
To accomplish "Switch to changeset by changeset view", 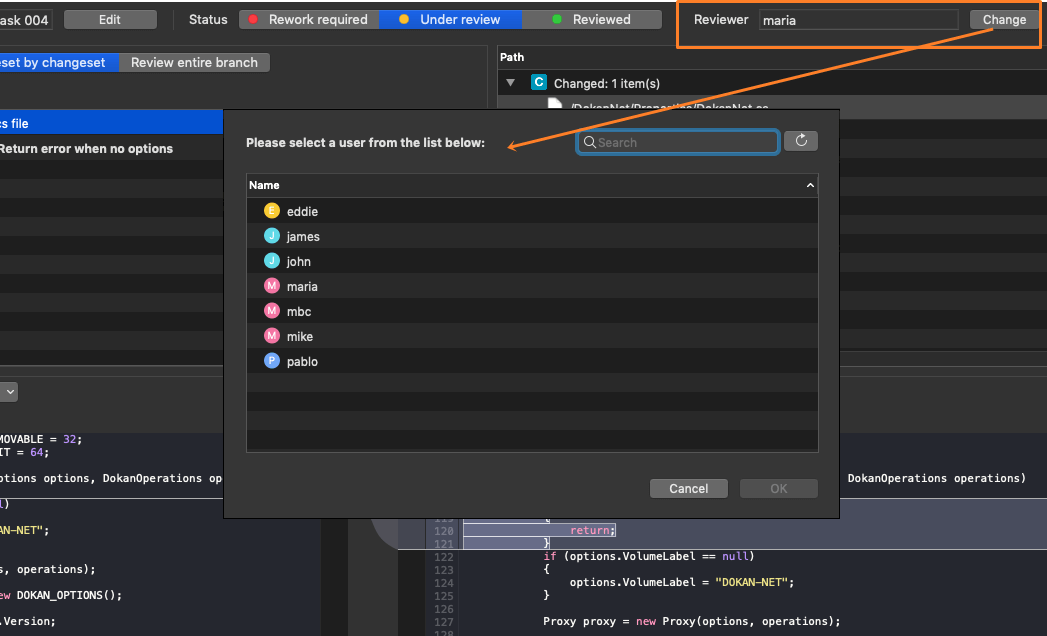I will 59,63.
